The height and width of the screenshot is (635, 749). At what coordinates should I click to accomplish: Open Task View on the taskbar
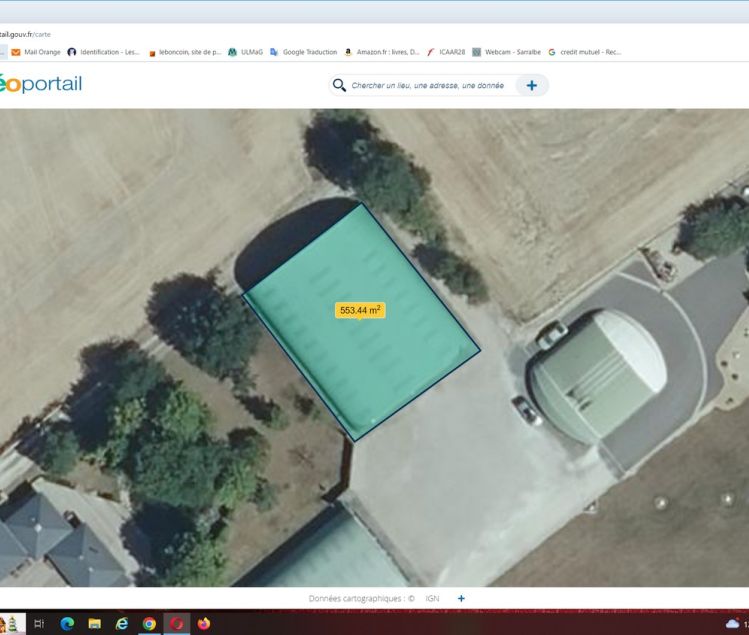[x=39, y=624]
